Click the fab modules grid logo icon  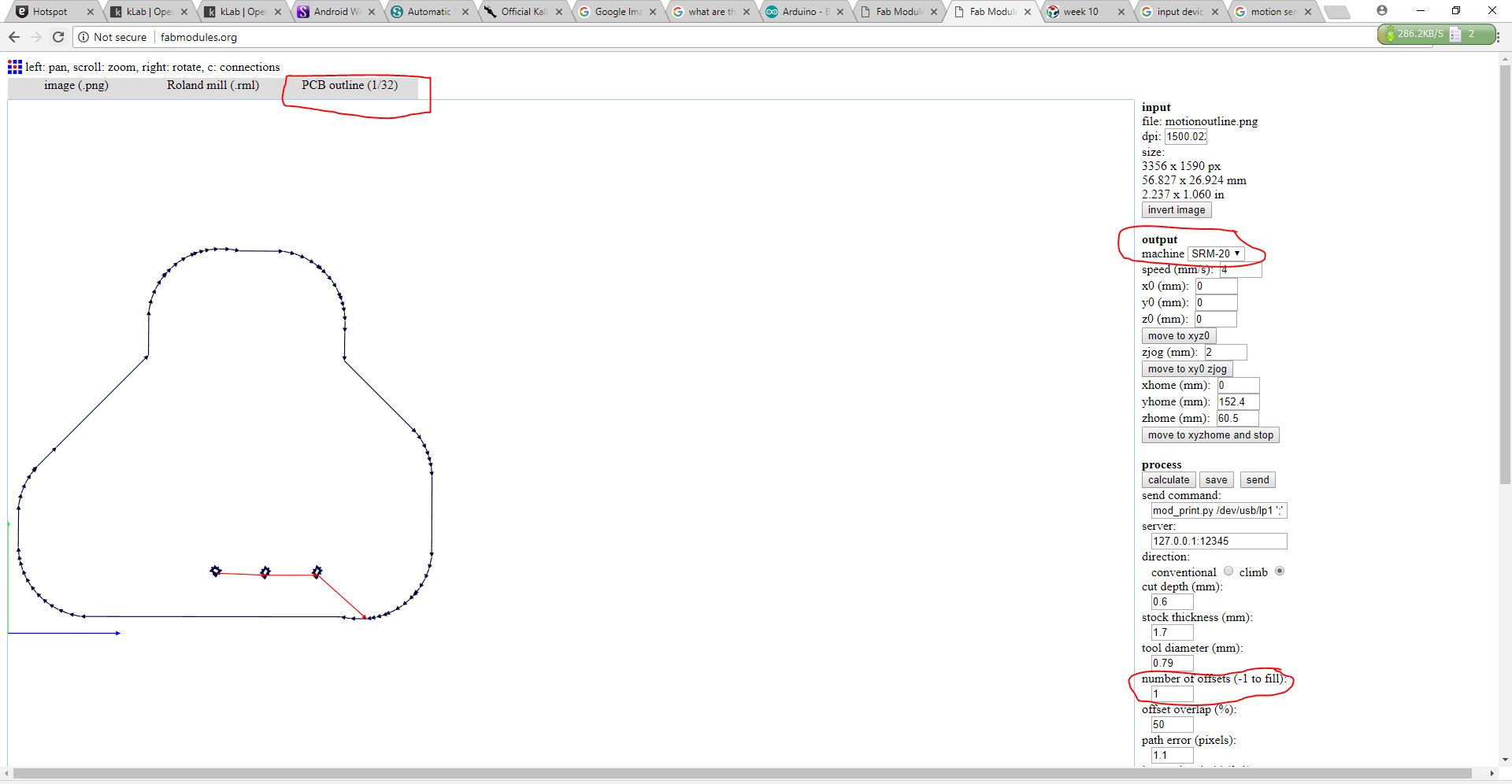(x=14, y=67)
